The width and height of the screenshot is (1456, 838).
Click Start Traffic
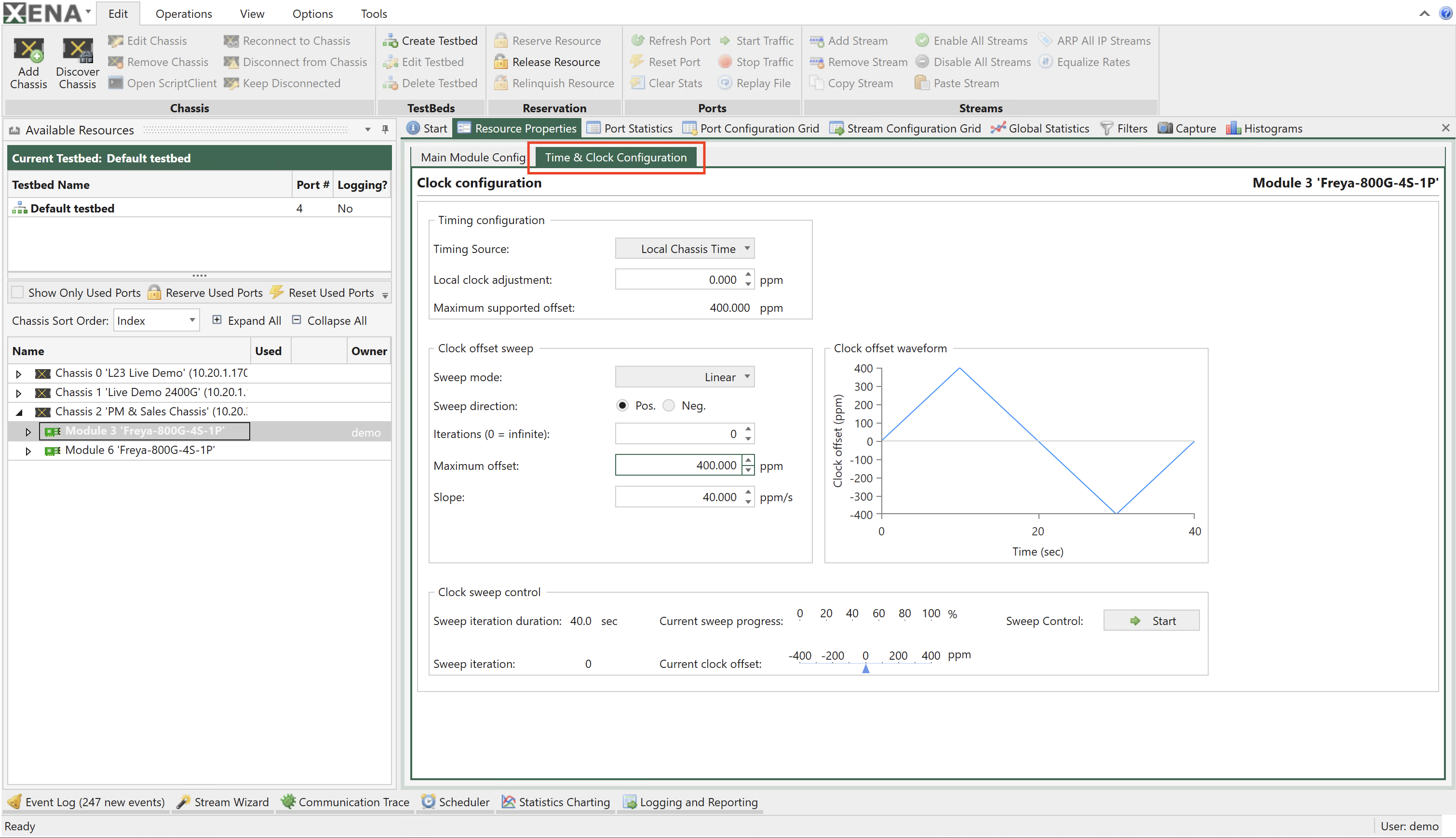click(x=756, y=41)
